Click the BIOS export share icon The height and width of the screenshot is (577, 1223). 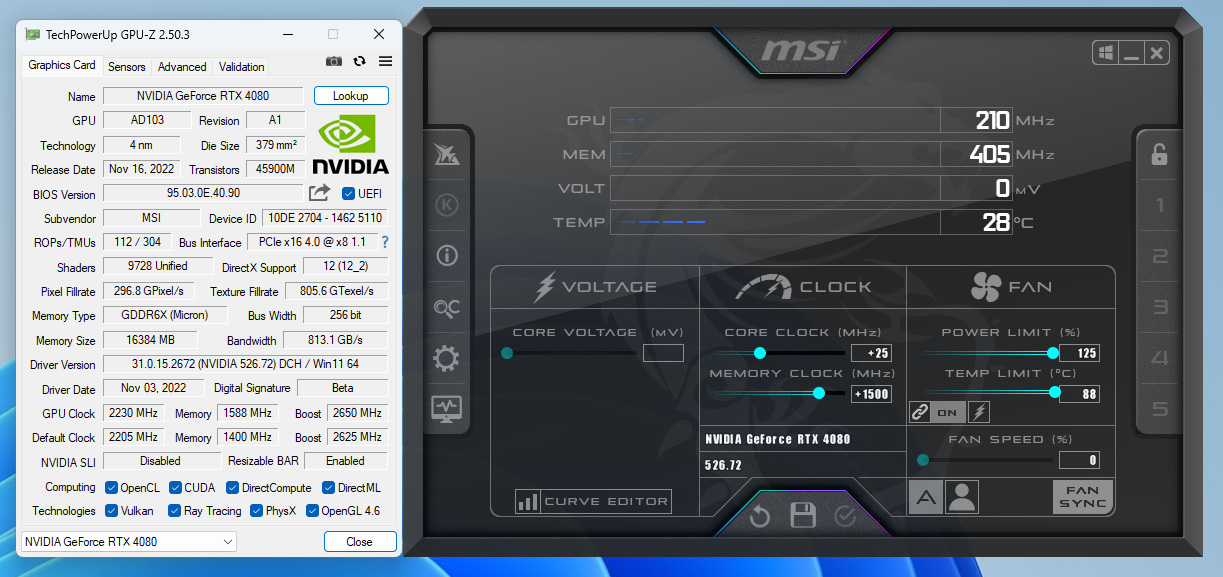click(x=319, y=193)
